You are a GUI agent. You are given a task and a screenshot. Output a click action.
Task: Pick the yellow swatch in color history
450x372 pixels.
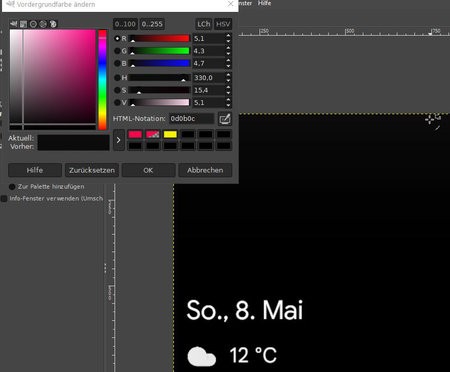click(170, 134)
